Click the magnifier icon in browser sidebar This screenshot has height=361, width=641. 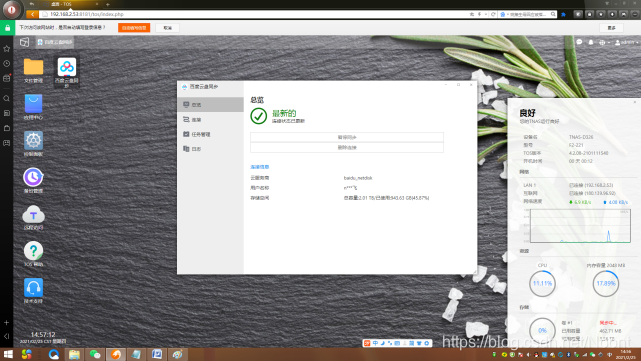click(x=7, y=99)
